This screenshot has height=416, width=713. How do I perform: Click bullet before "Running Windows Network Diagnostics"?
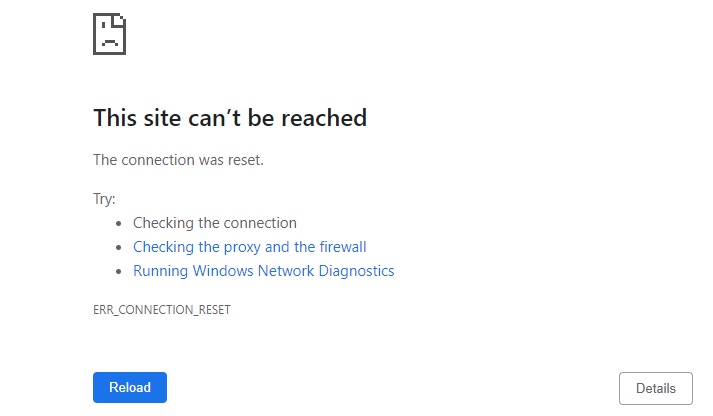tap(119, 272)
